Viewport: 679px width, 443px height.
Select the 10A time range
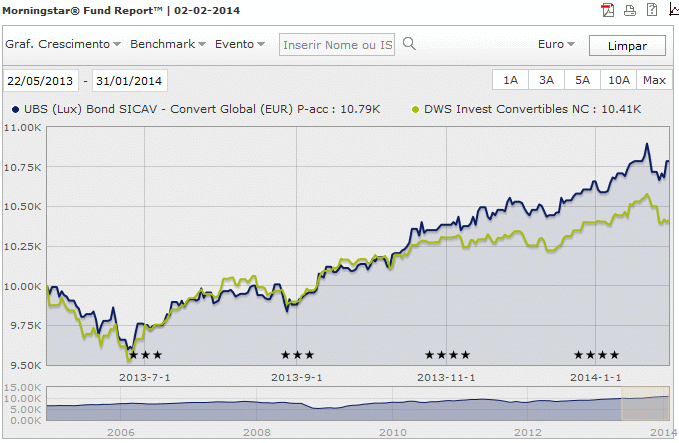pos(618,80)
